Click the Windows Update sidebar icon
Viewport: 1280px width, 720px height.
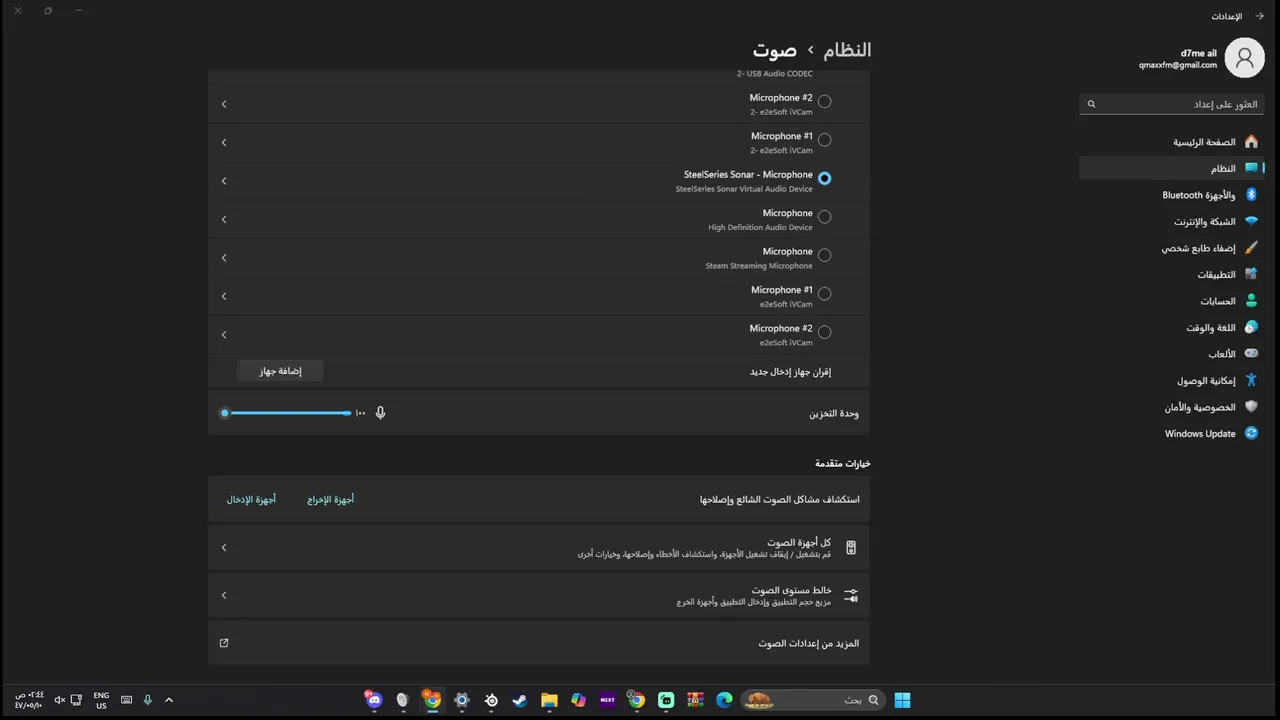pos(1251,433)
